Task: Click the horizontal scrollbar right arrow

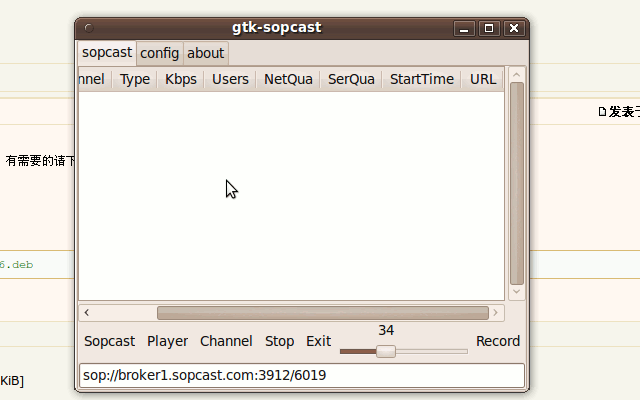Action: coord(496,313)
